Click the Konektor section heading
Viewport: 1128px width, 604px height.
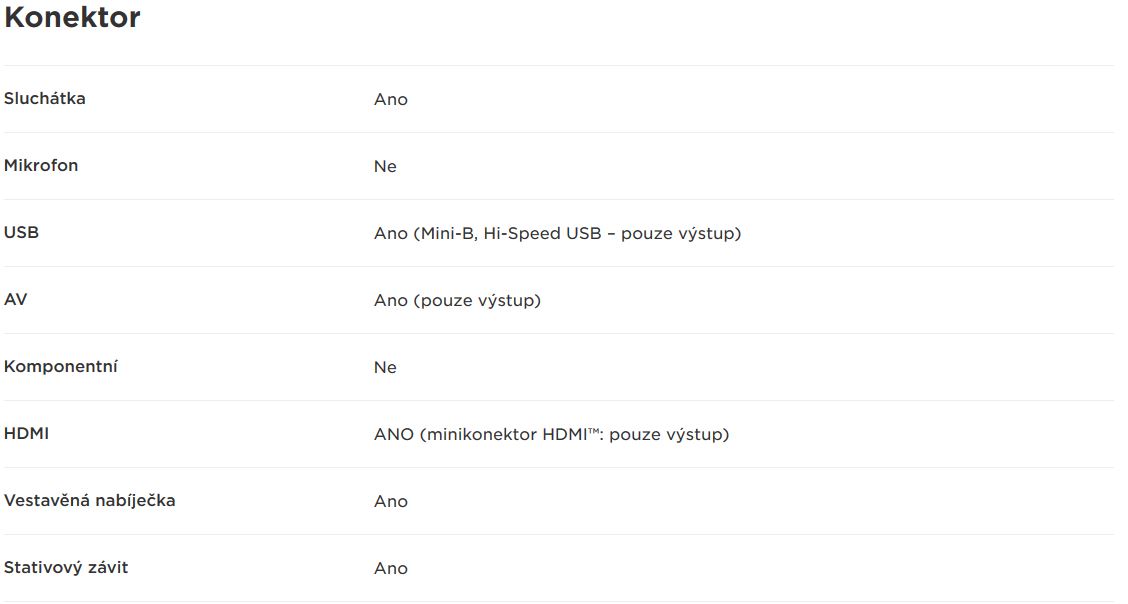[72, 17]
